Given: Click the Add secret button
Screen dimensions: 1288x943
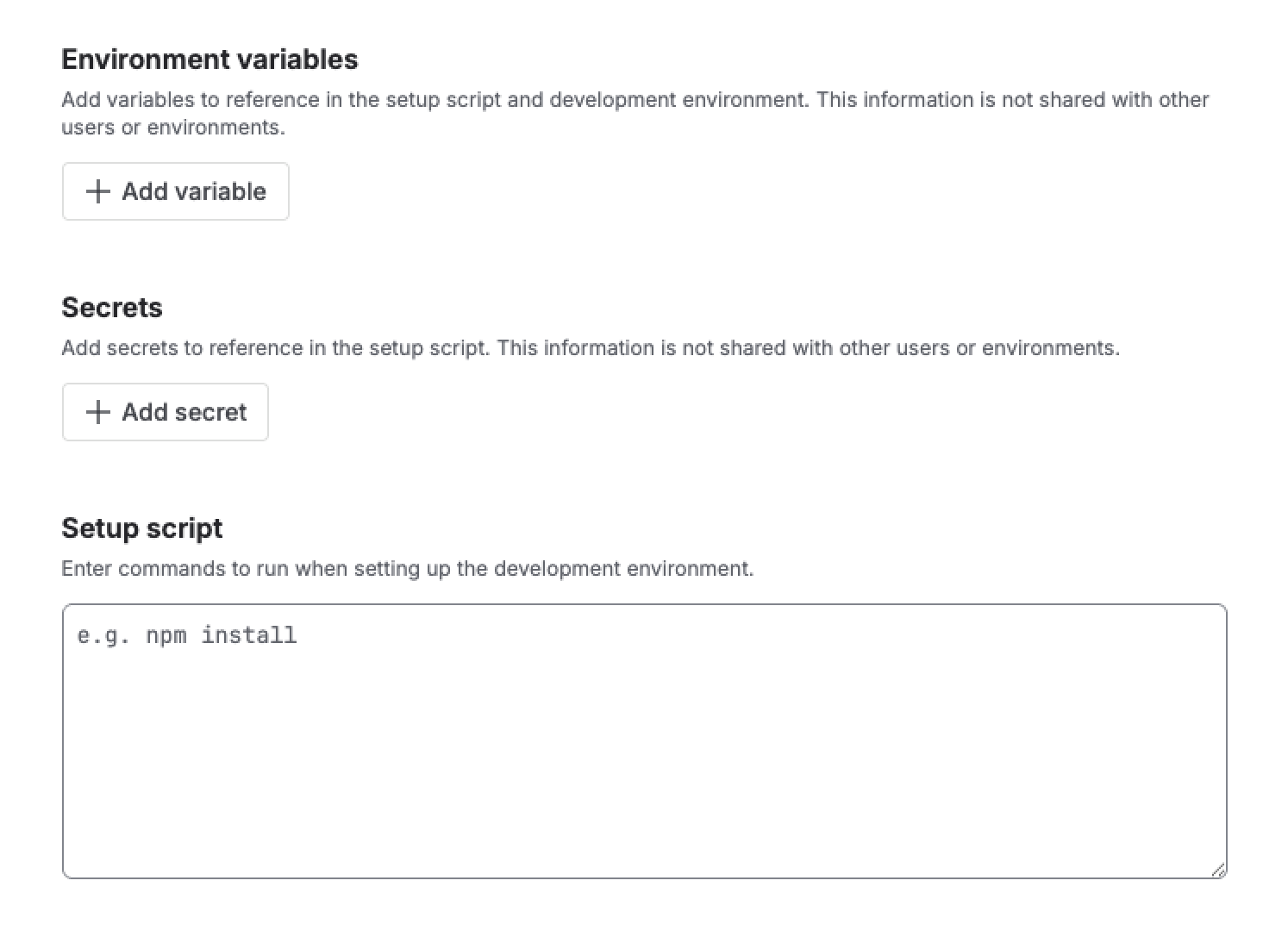Looking at the screenshot, I should pyautogui.click(x=165, y=412).
